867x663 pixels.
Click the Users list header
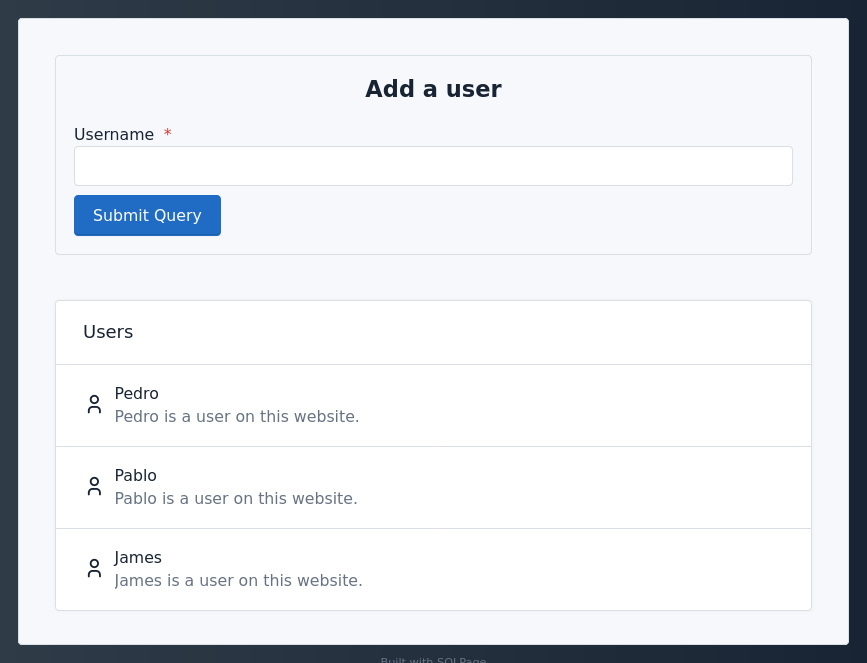tap(108, 332)
